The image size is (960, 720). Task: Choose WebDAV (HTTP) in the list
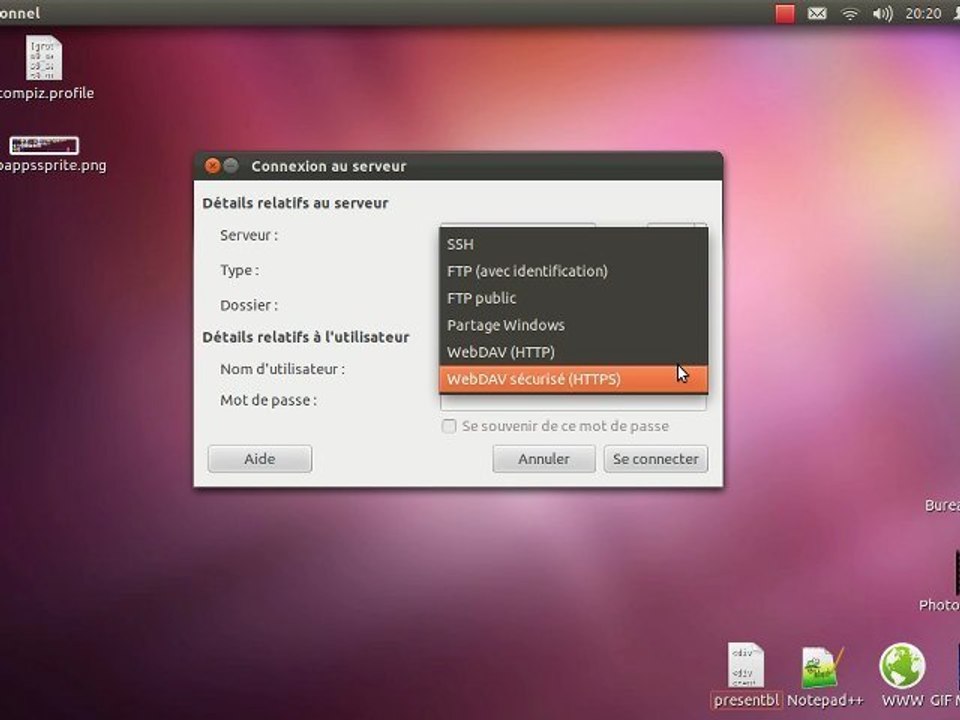point(573,351)
